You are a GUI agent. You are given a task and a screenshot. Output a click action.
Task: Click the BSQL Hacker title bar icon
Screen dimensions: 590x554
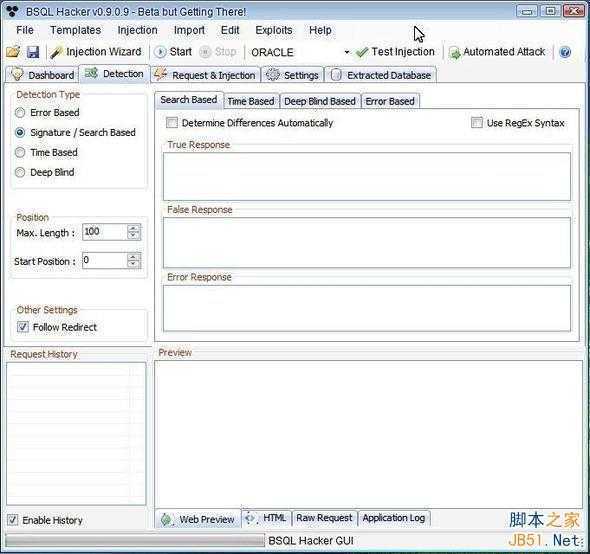pyautogui.click(x=12, y=11)
